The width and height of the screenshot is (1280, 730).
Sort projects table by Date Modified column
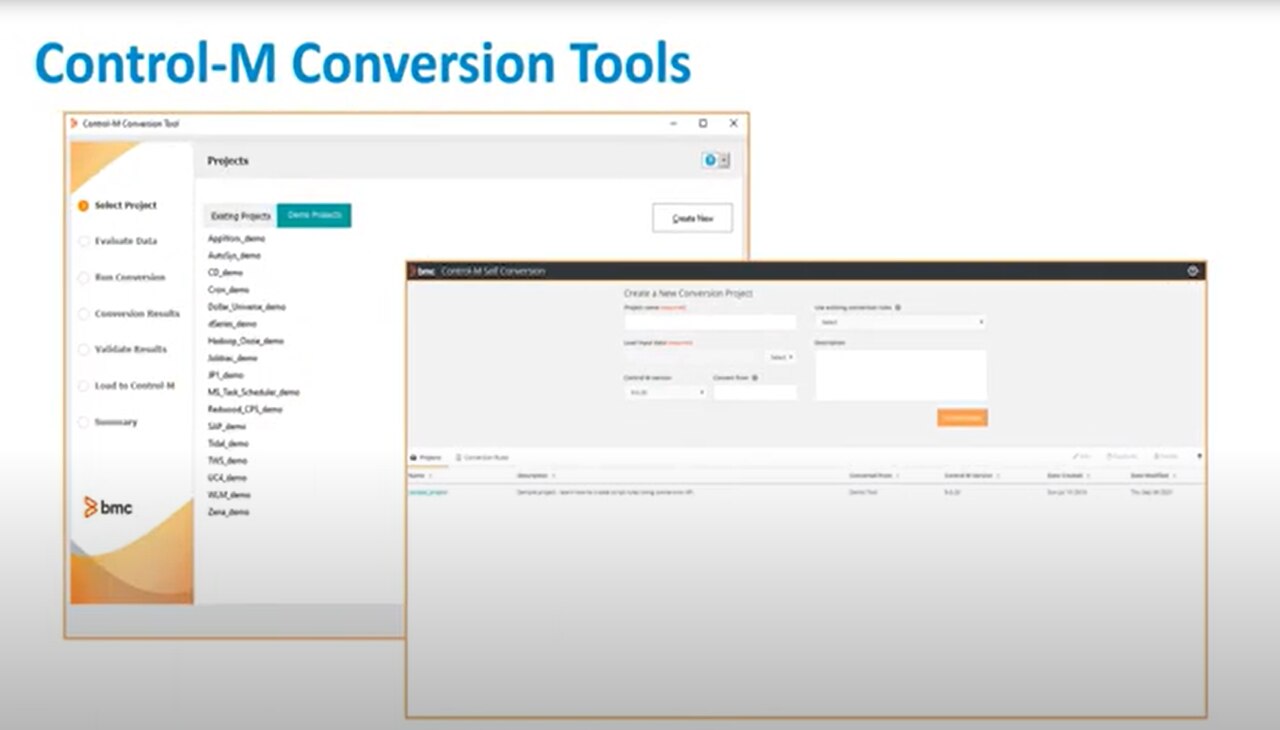tap(1153, 476)
